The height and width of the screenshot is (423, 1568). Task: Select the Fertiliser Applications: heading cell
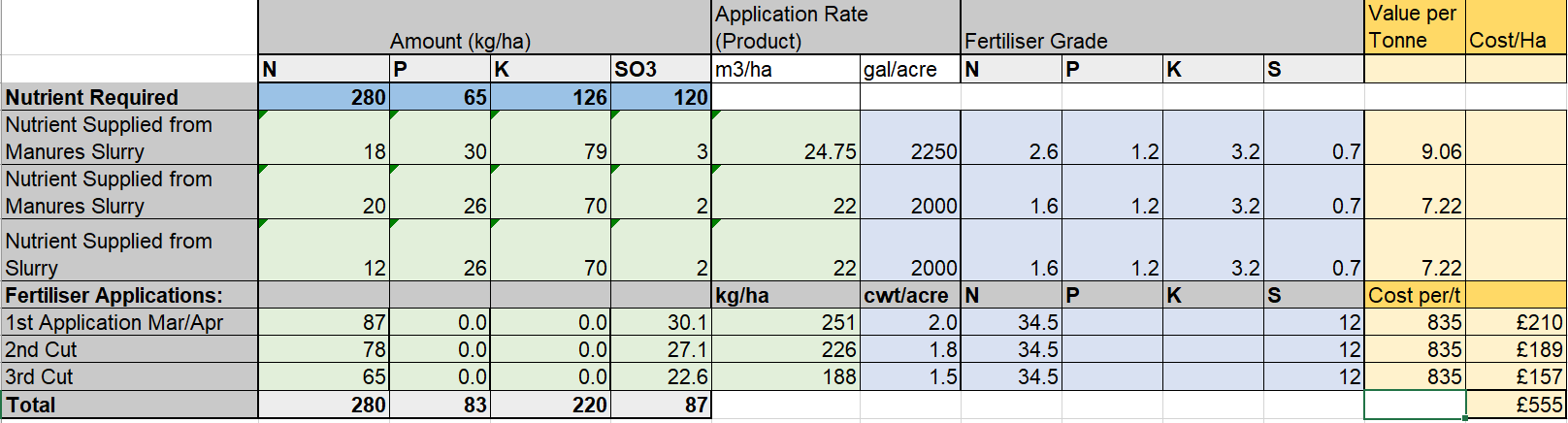click(x=129, y=295)
